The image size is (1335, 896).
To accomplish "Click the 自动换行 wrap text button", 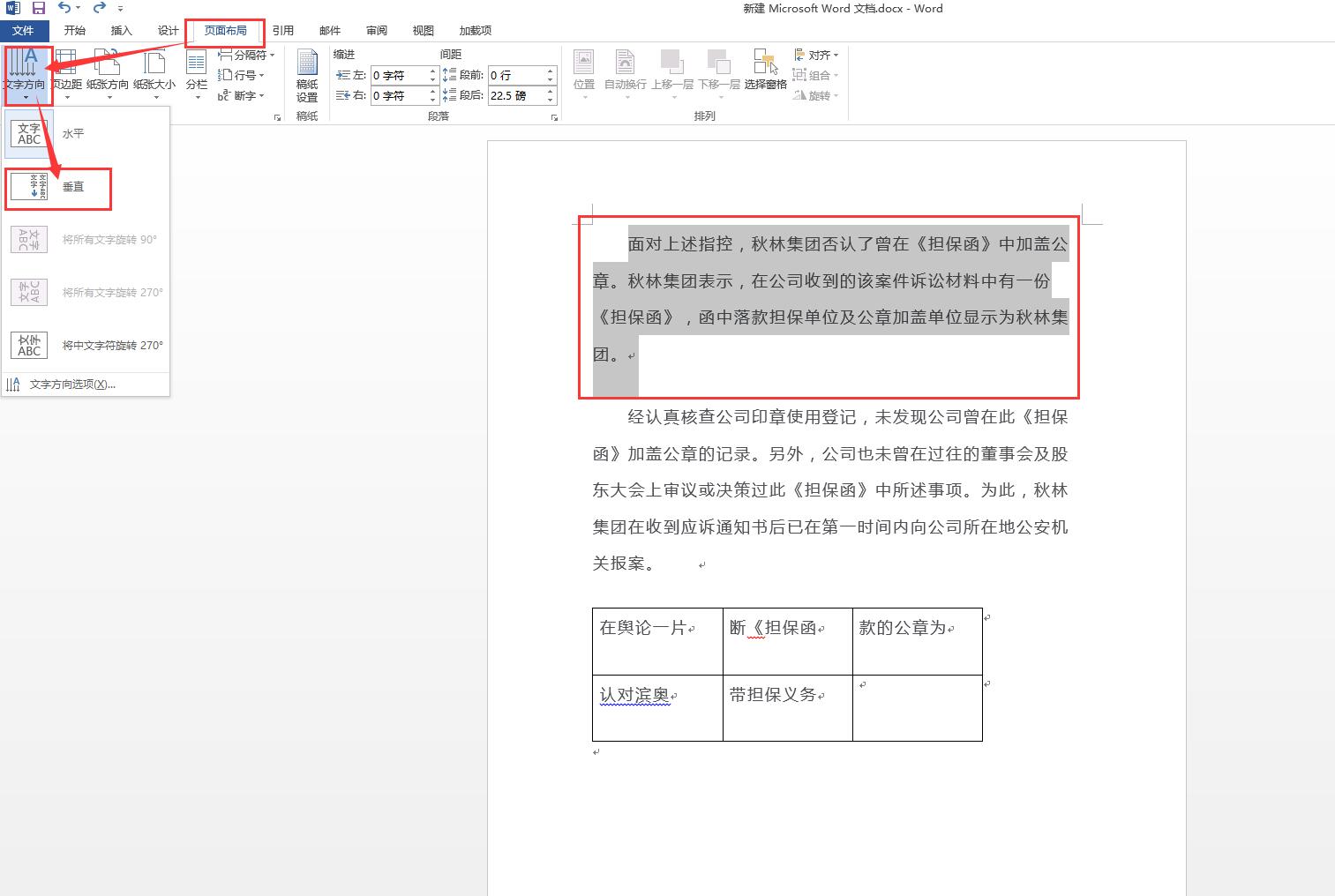I will pyautogui.click(x=626, y=74).
